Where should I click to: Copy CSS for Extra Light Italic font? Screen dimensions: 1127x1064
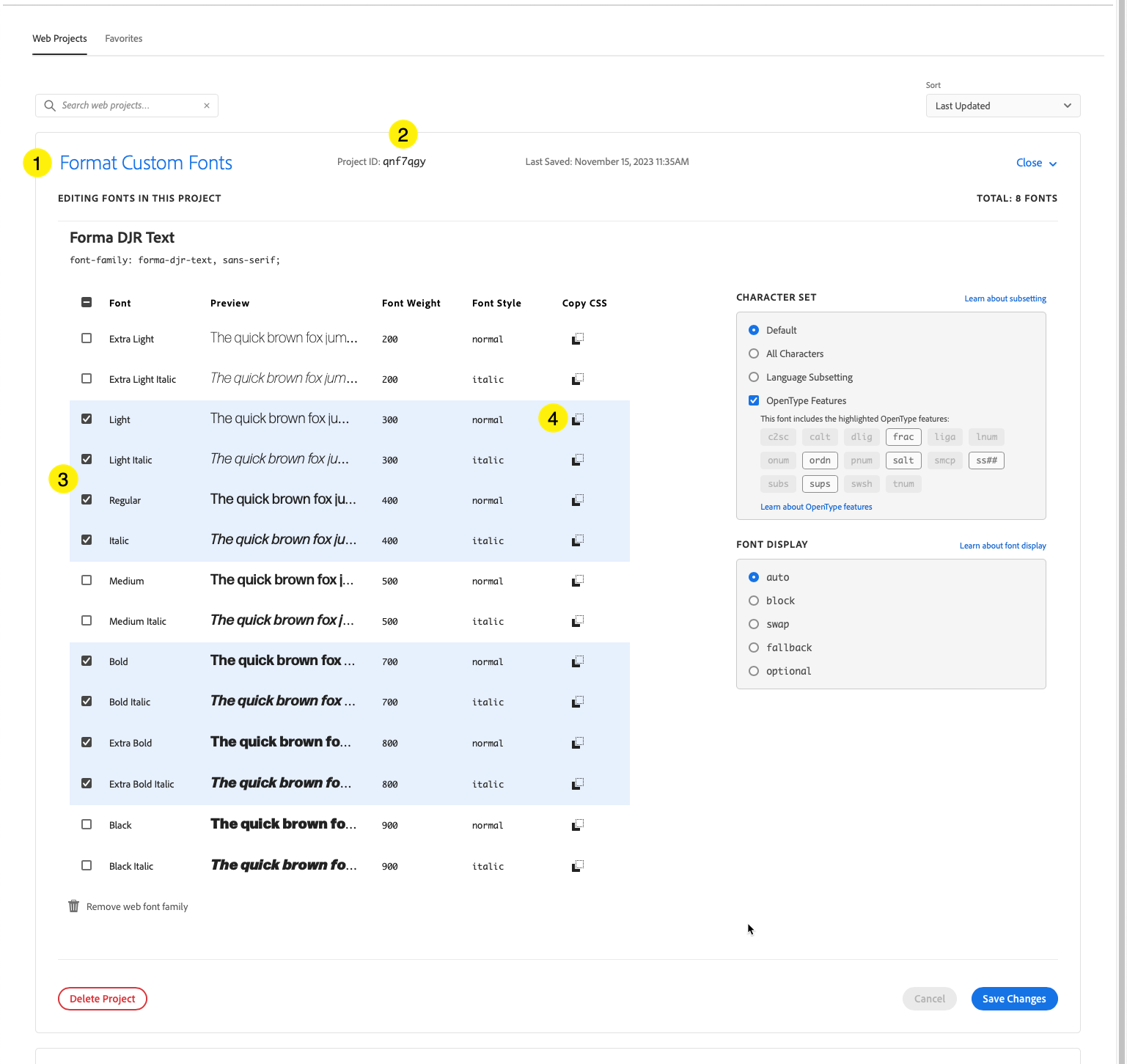pyautogui.click(x=578, y=379)
